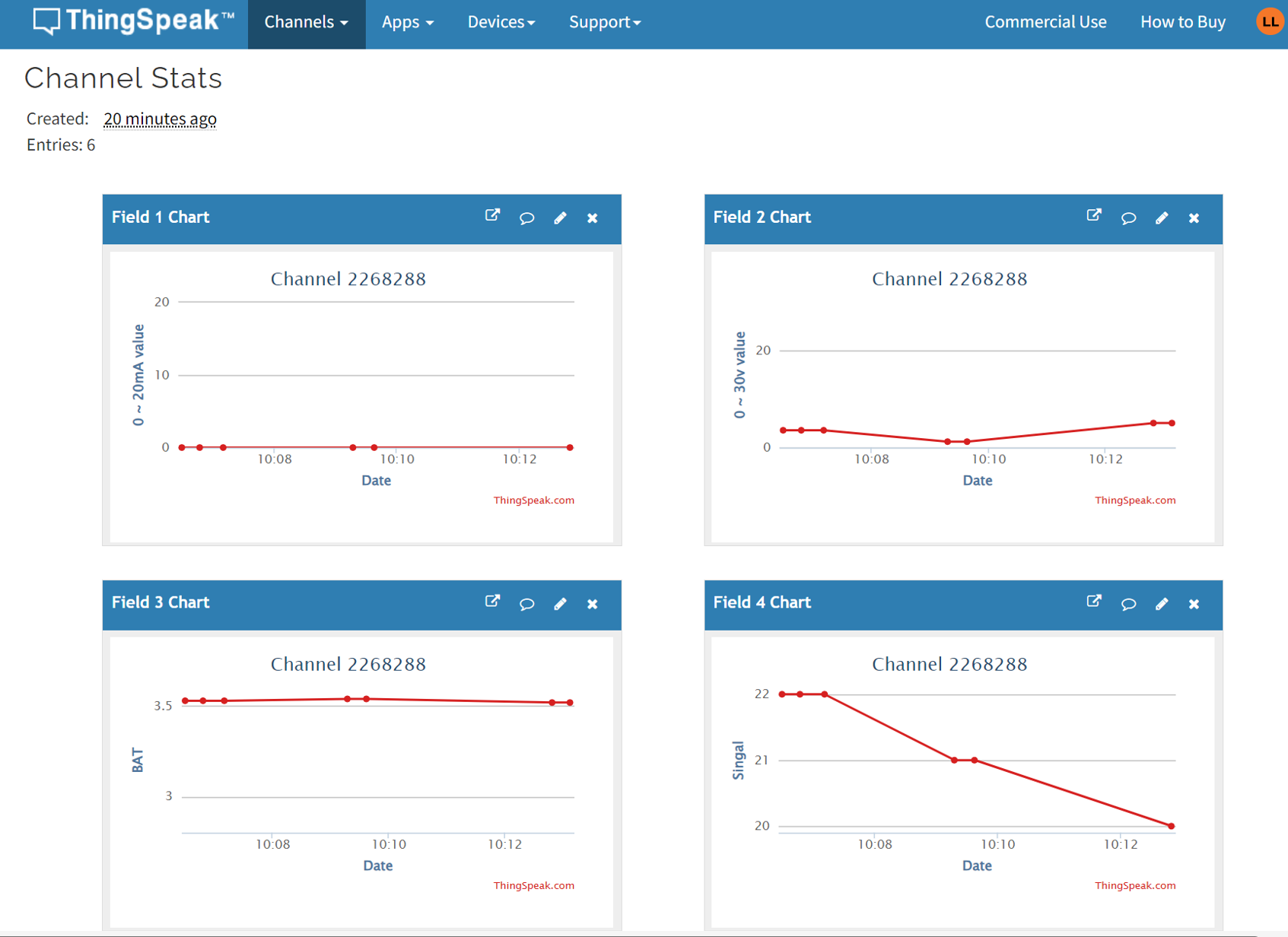
Task: Open comment bubble on Field 1 Chart
Action: pyautogui.click(x=526, y=218)
